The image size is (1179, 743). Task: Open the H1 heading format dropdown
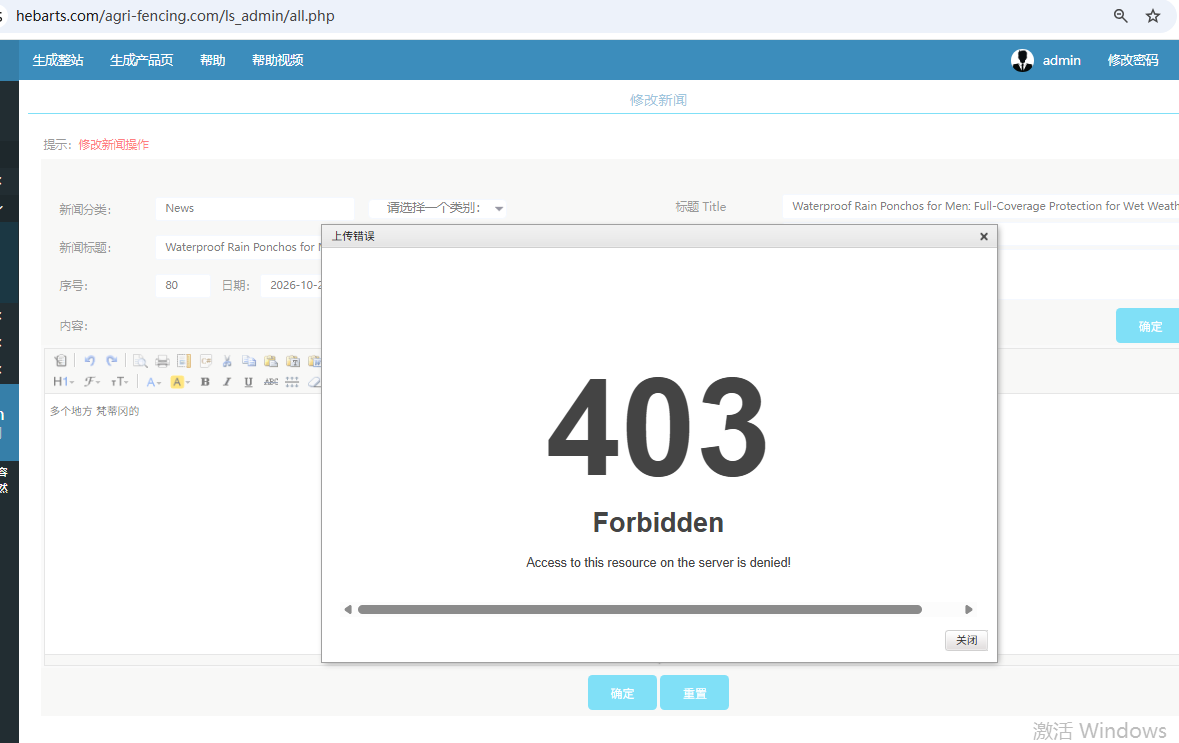64,382
